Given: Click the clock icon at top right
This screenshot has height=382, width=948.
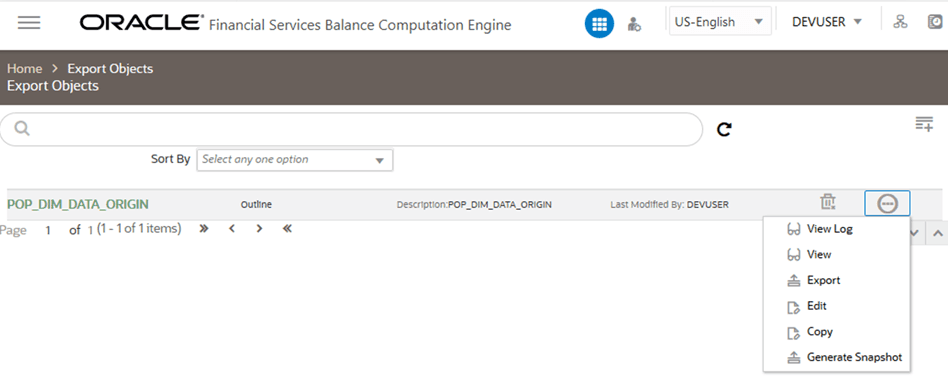Looking at the screenshot, I should 935,22.
